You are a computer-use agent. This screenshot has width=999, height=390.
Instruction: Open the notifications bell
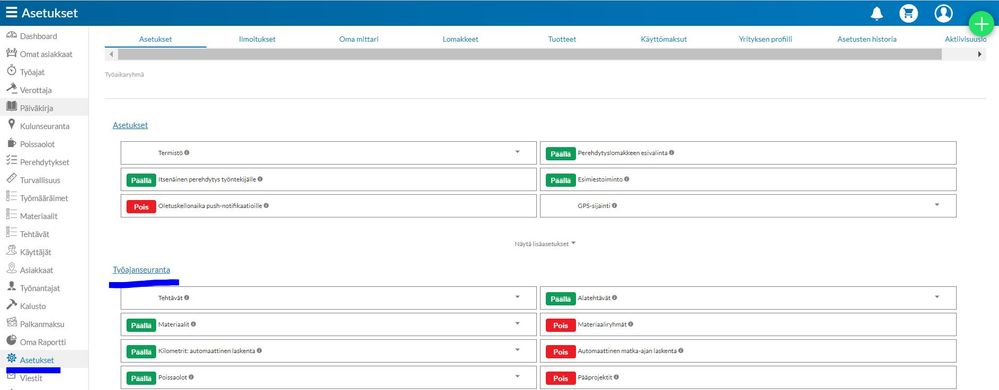click(877, 13)
